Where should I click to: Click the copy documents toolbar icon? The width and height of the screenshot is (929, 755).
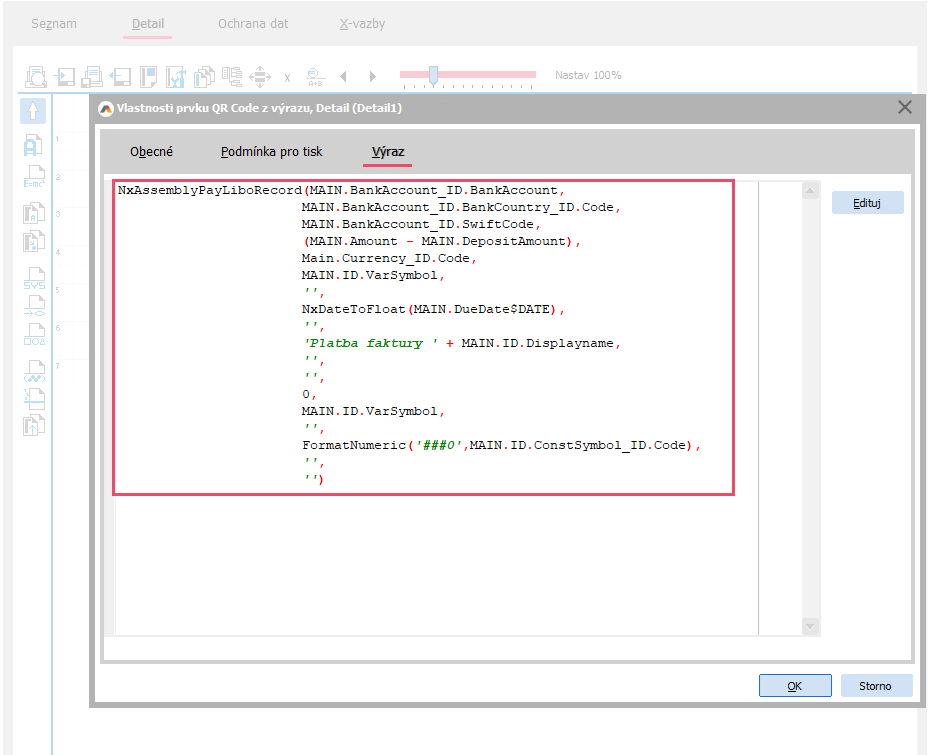pos(204,76)
